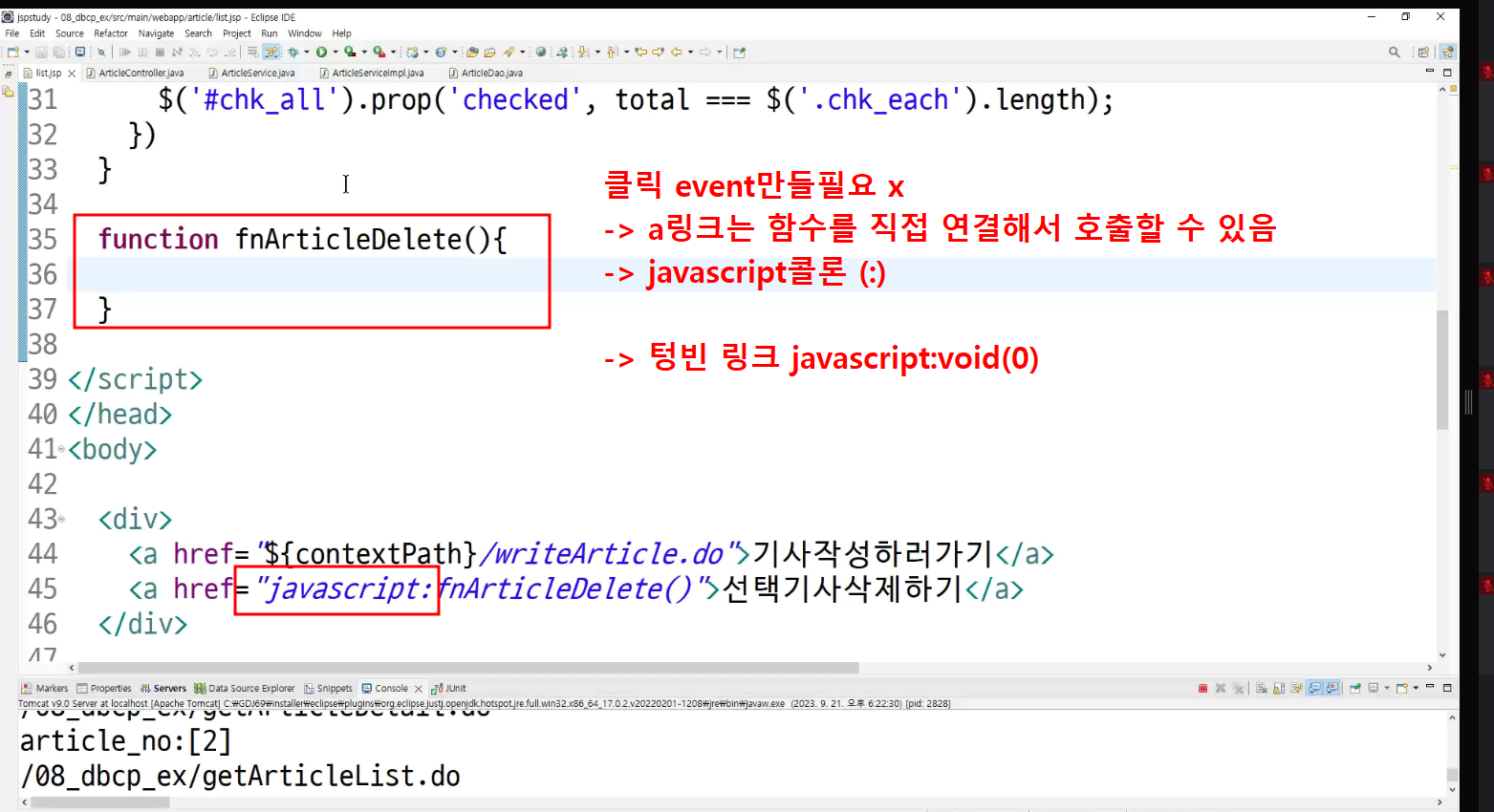
Task: Click the Back navigation arrow
Action: pos(677,53)
